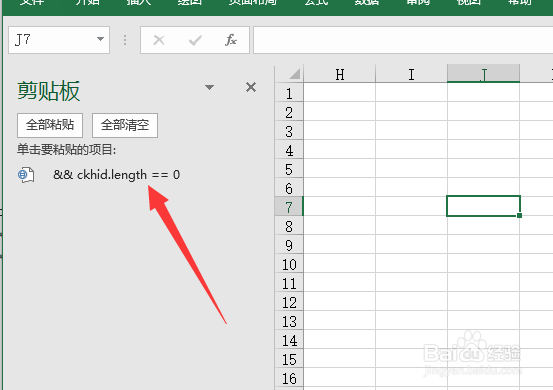Click the Name Box showing J7

pyautogui.click(x=59, y=40)
